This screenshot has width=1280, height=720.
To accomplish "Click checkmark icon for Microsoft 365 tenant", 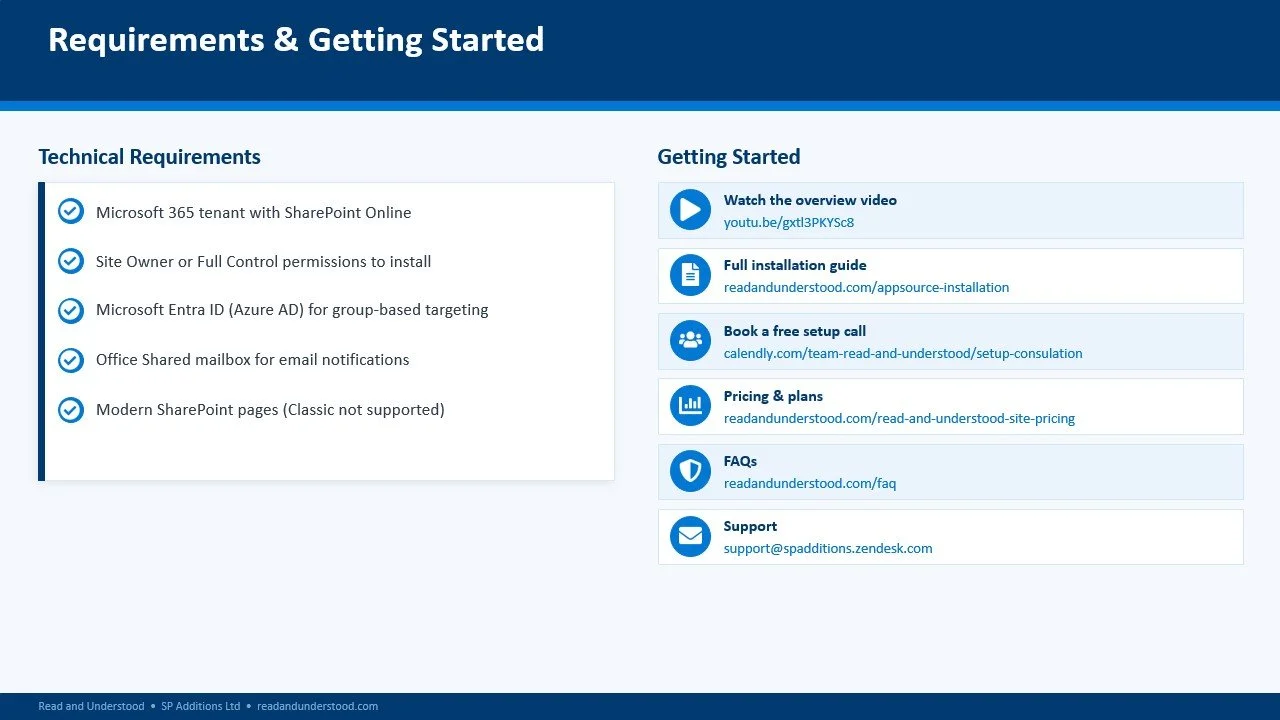I will 71,212.
